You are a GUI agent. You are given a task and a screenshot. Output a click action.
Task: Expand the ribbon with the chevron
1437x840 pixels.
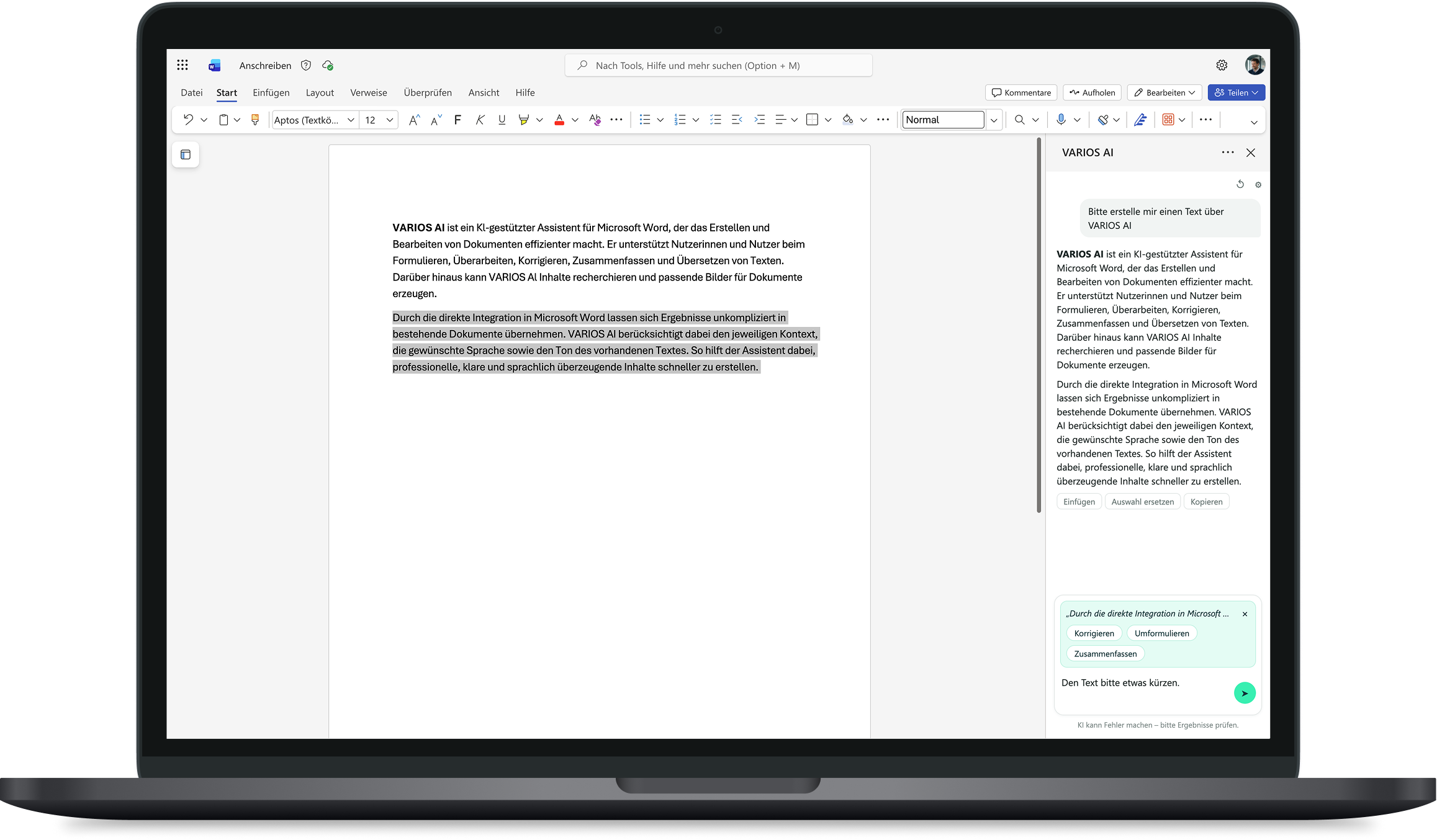[x=1254, y=122]
